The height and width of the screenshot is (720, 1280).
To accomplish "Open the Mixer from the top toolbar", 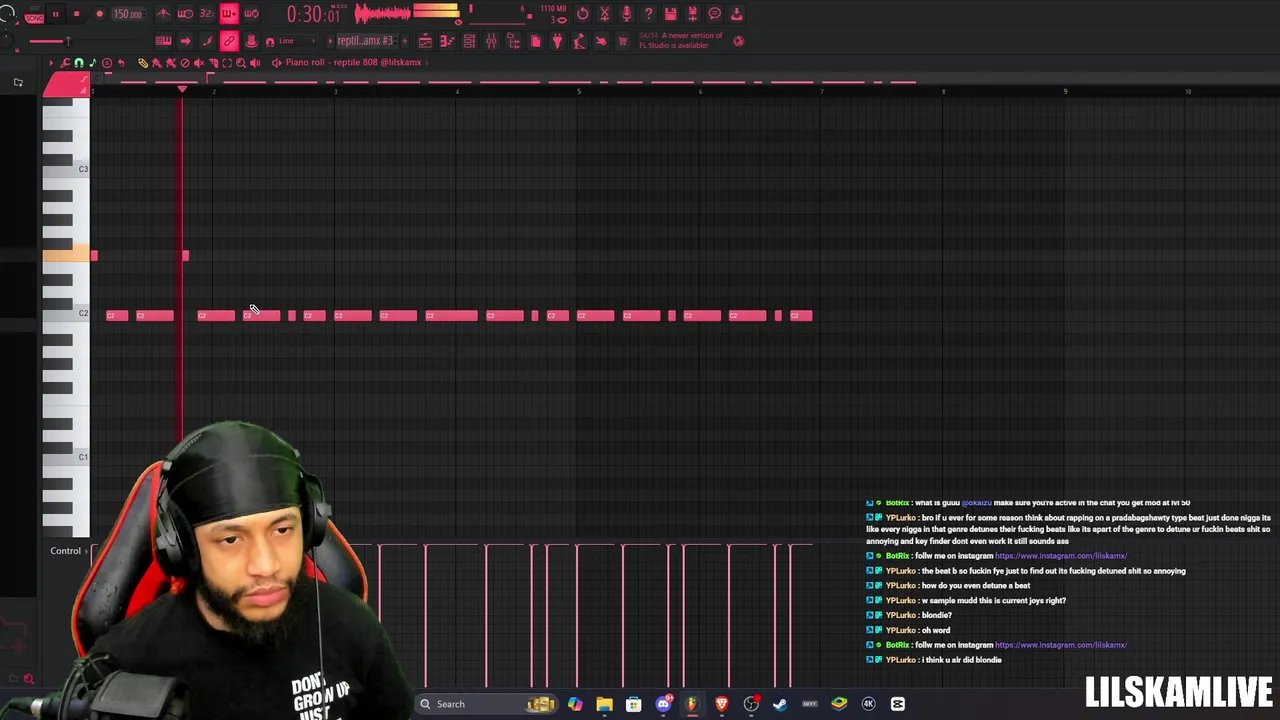I will pos(491,41).
